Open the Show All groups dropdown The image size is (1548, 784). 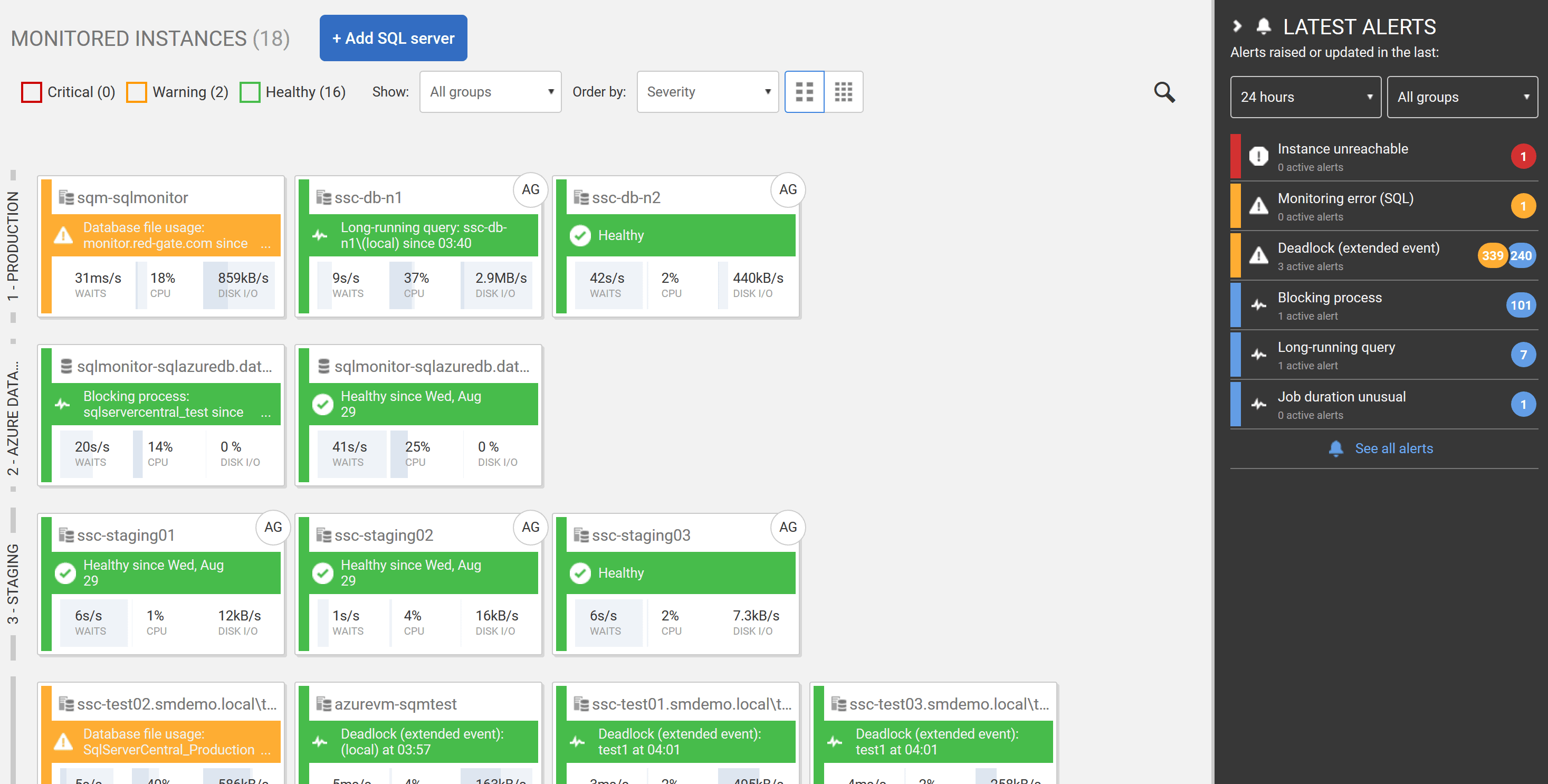click(490, 92)
